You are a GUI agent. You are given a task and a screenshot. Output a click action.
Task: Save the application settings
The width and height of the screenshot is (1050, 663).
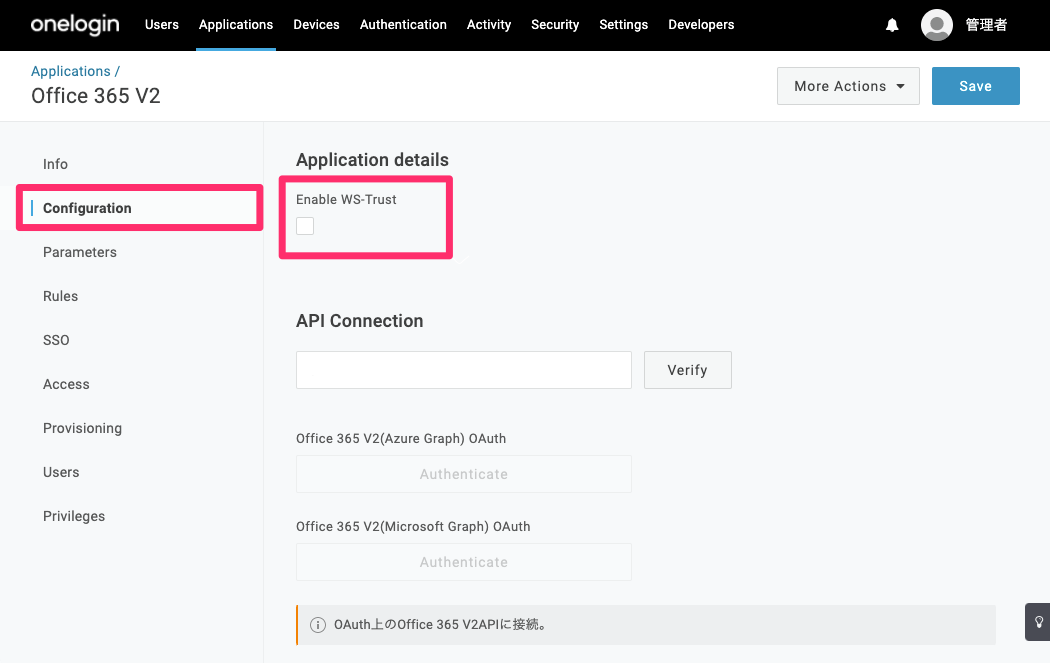975,86
